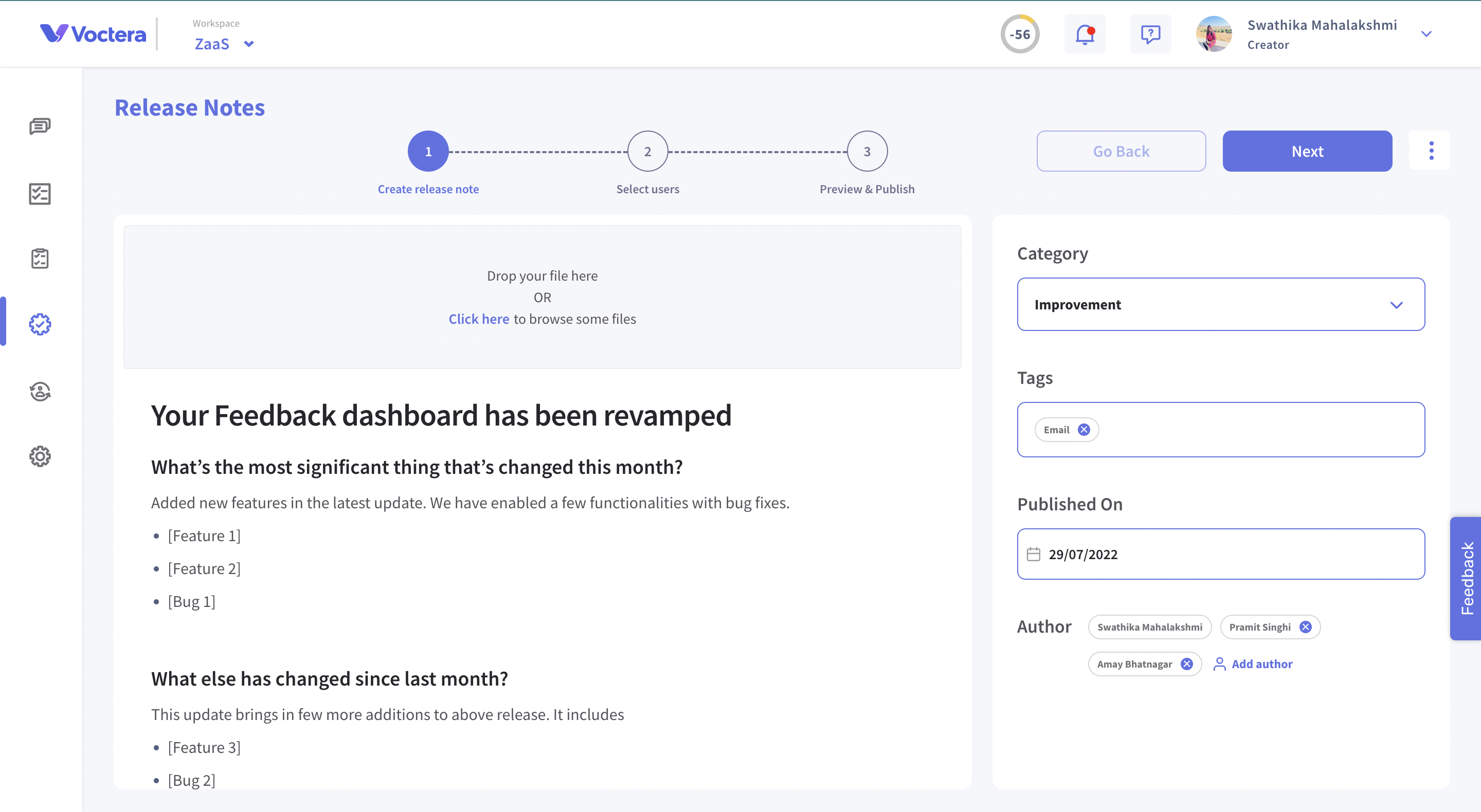Click the '[Feature 1]' bullet
The height and width of the screenshot is (812, 1481).
[x=204, y=536]
